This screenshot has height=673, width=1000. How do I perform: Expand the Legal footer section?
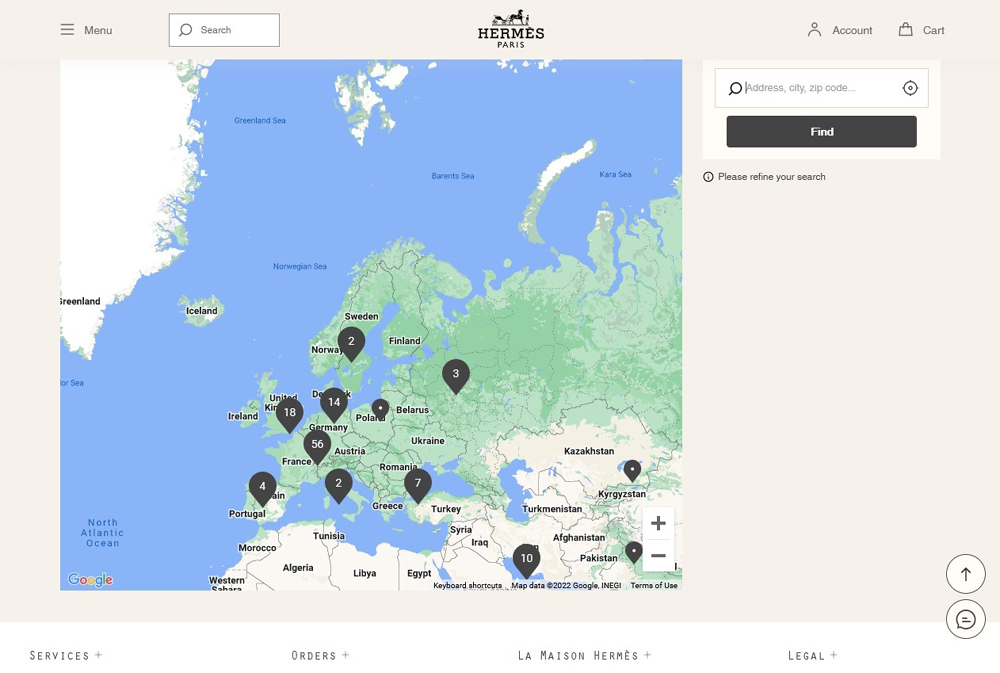(x=812, y=656)
